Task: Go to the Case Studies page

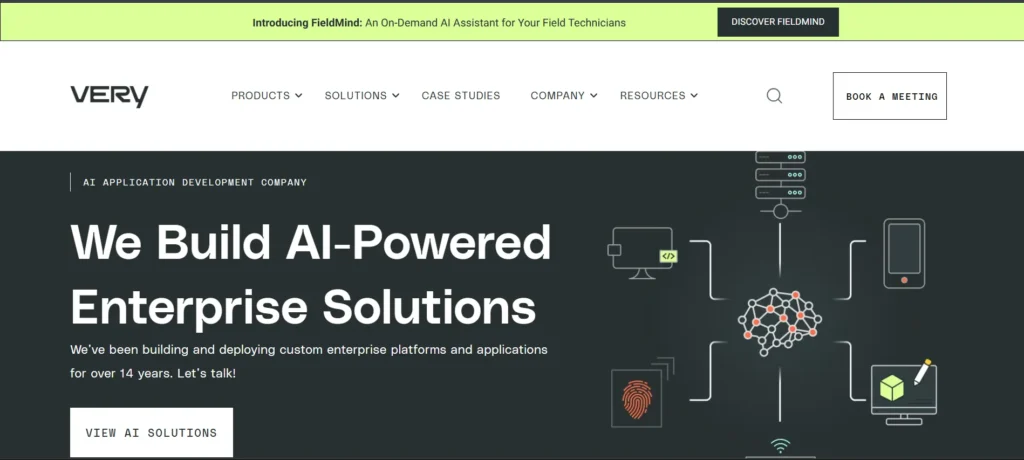Action: 460,96
